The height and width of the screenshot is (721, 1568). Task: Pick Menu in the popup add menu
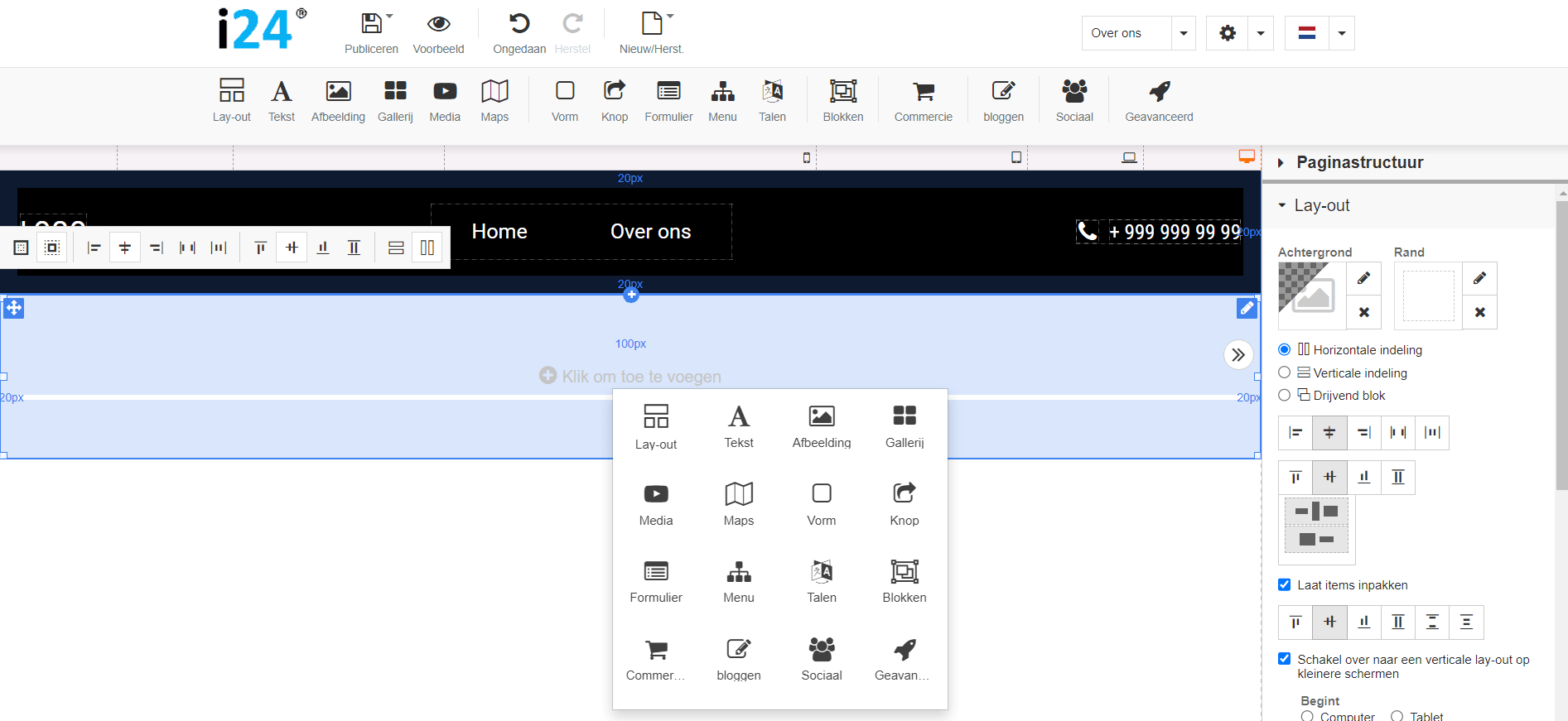739,581
